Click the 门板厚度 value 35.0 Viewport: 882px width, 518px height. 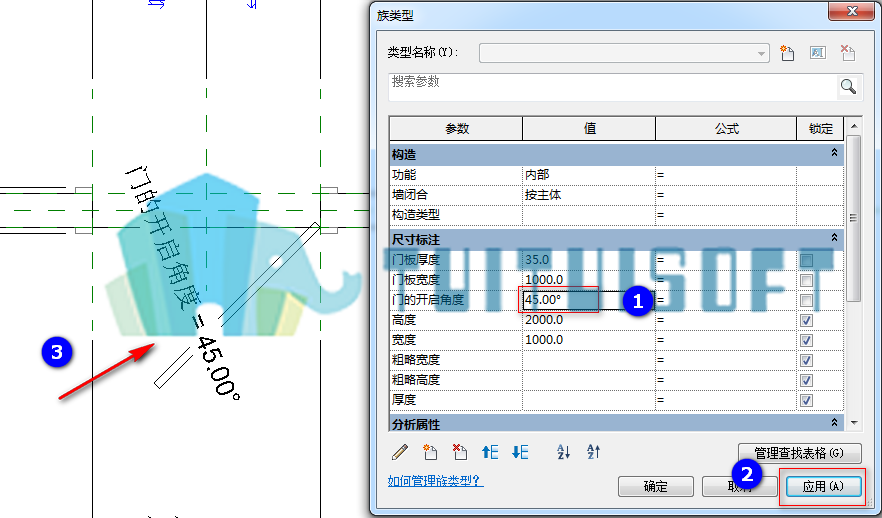point(589,260)
